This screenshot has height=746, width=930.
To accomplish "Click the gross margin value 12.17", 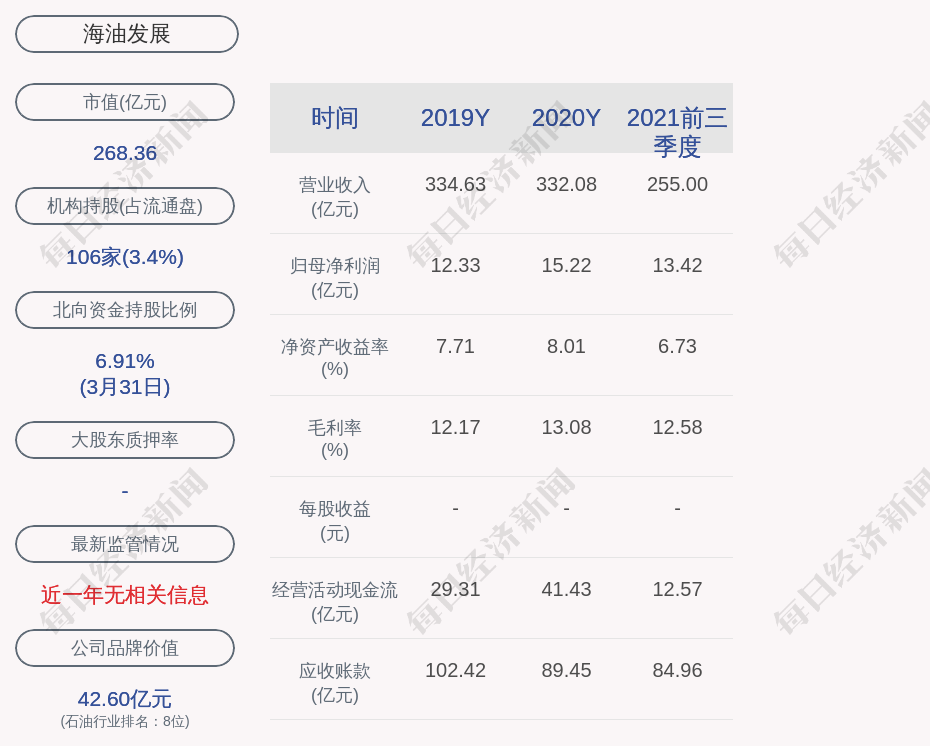I will click(x=456, y=427).
